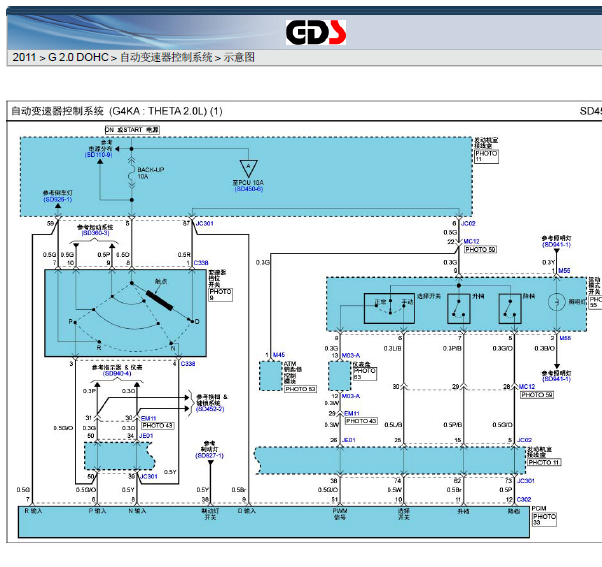Click the C338 connector label at pin 4
Image resolution: width=602 pixels, height=567 pixels.
click(188, 364)
